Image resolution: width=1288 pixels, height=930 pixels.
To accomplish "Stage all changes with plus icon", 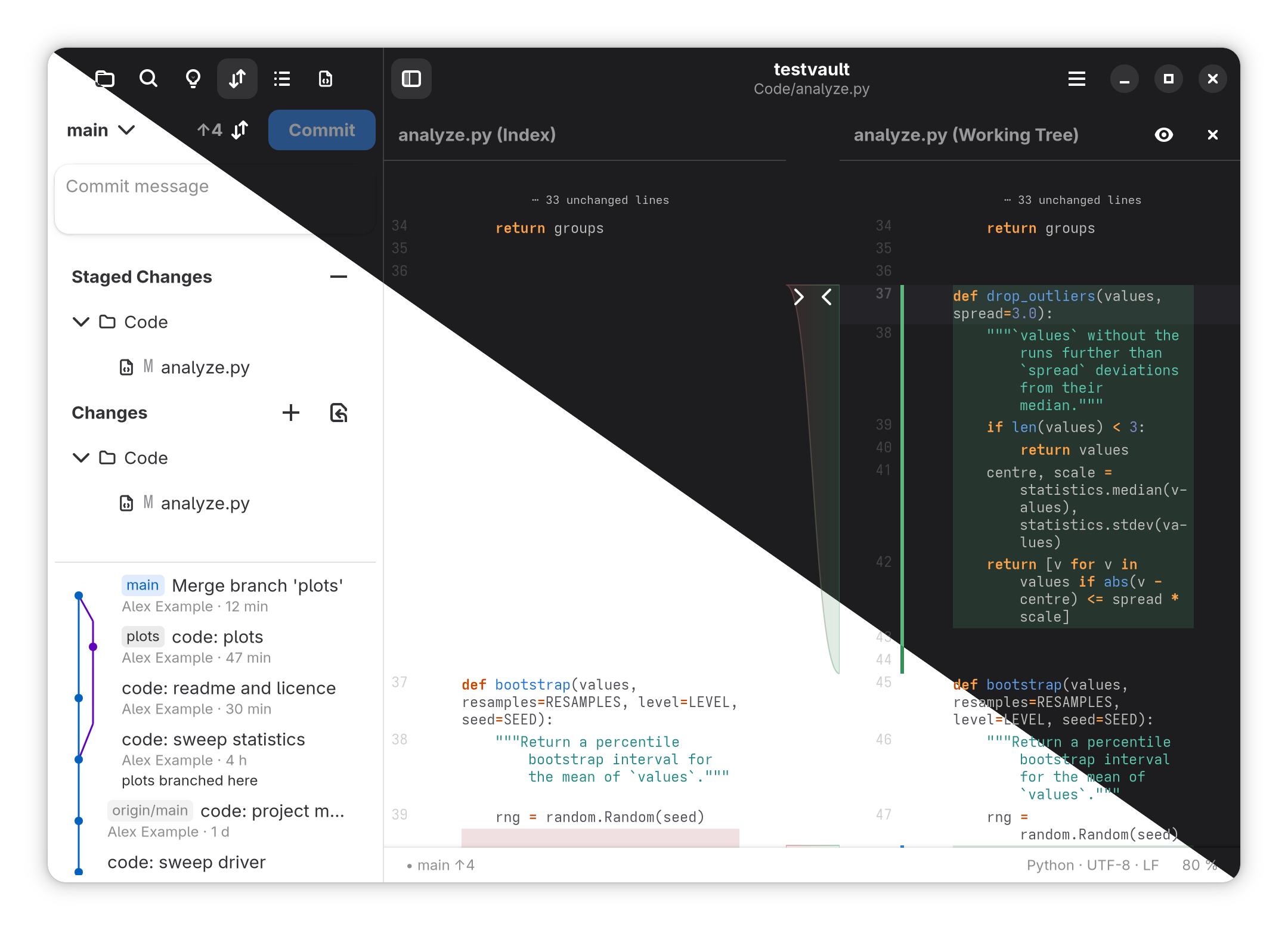I will [291, 413].
